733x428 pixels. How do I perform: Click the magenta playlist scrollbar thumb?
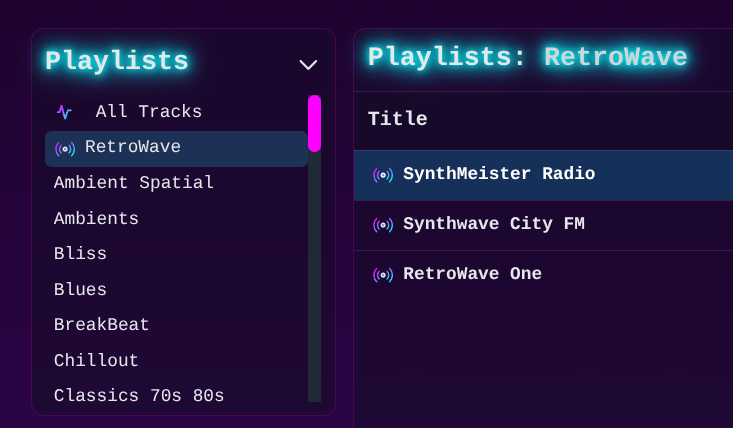pyautogui.click(x=315, y=123)
